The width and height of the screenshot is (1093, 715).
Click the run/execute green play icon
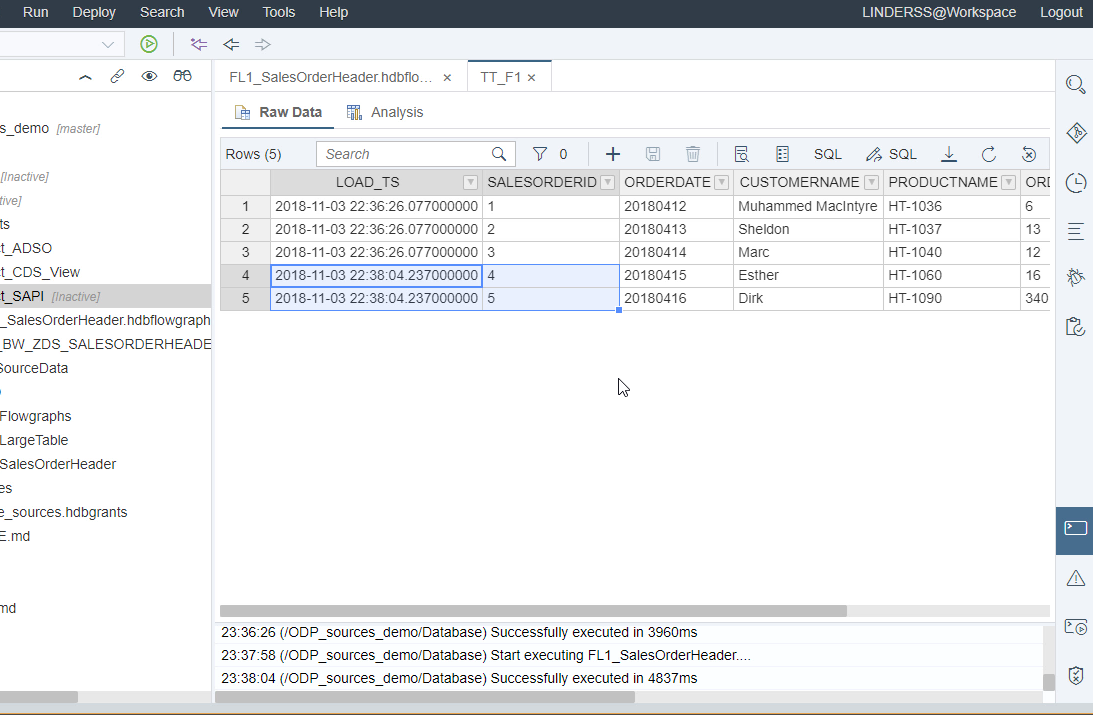pos(148,44)
